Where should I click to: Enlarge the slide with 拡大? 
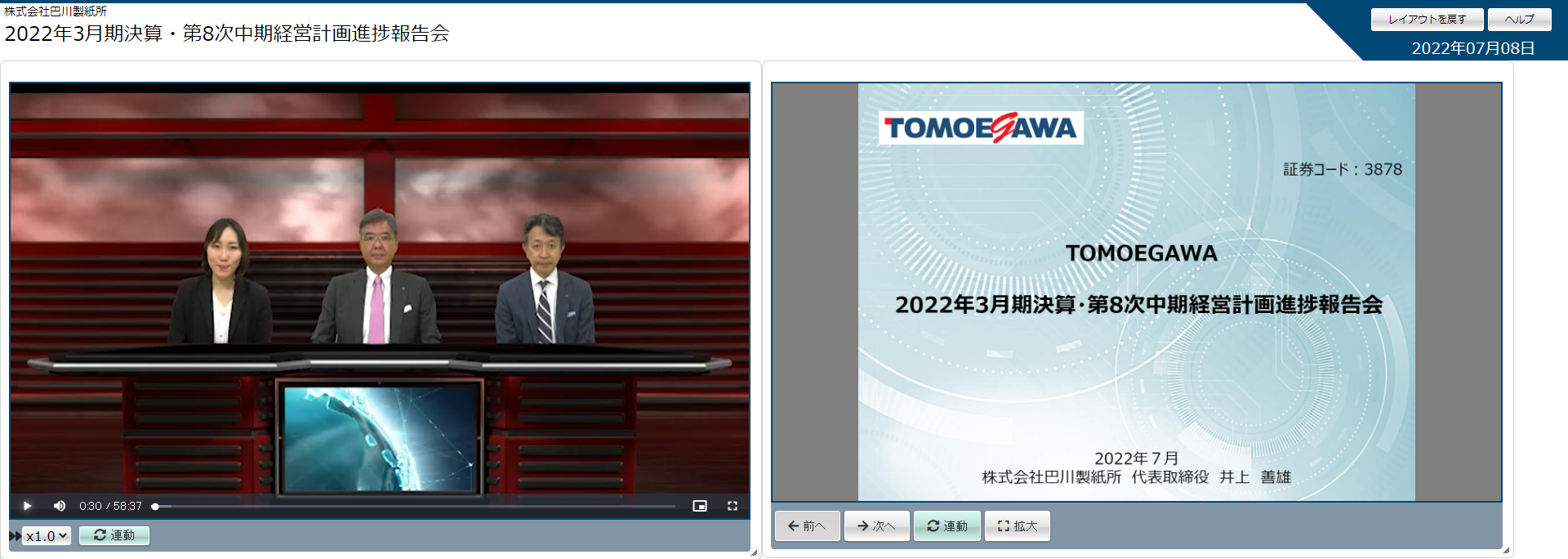[1018, 526]
